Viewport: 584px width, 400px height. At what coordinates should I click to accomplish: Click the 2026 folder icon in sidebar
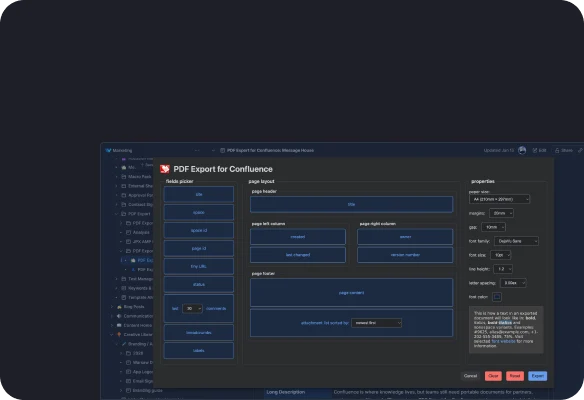(x=128, y=353)
